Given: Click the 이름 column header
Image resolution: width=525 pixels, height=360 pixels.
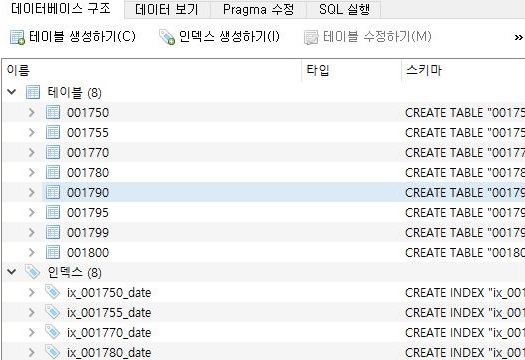Looking at the screenshot, I should (x=152, y=70).
